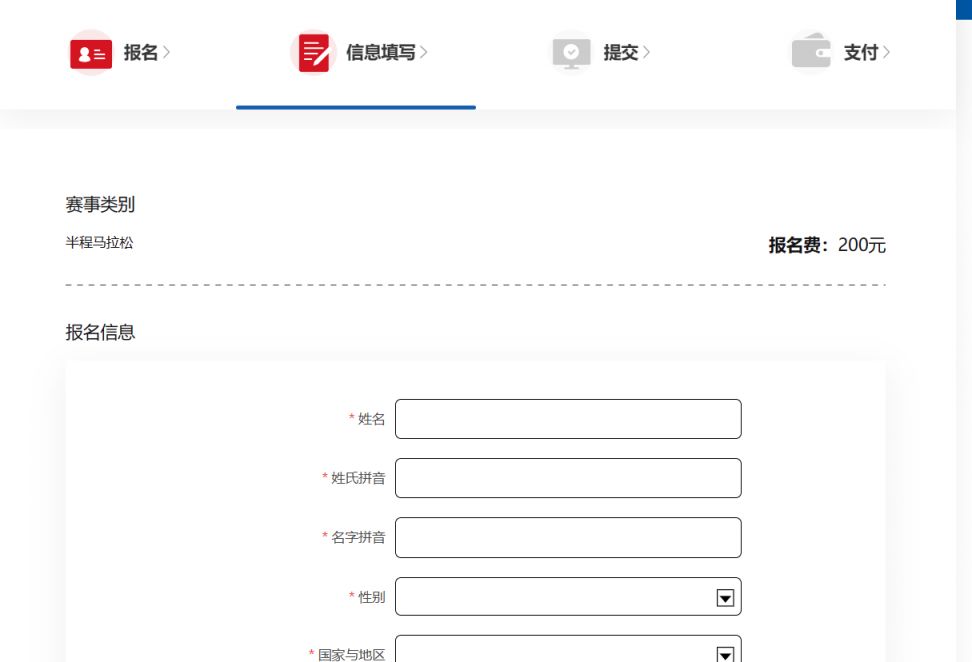Click the 国家与地区 field label

click(x=351, y=655)
